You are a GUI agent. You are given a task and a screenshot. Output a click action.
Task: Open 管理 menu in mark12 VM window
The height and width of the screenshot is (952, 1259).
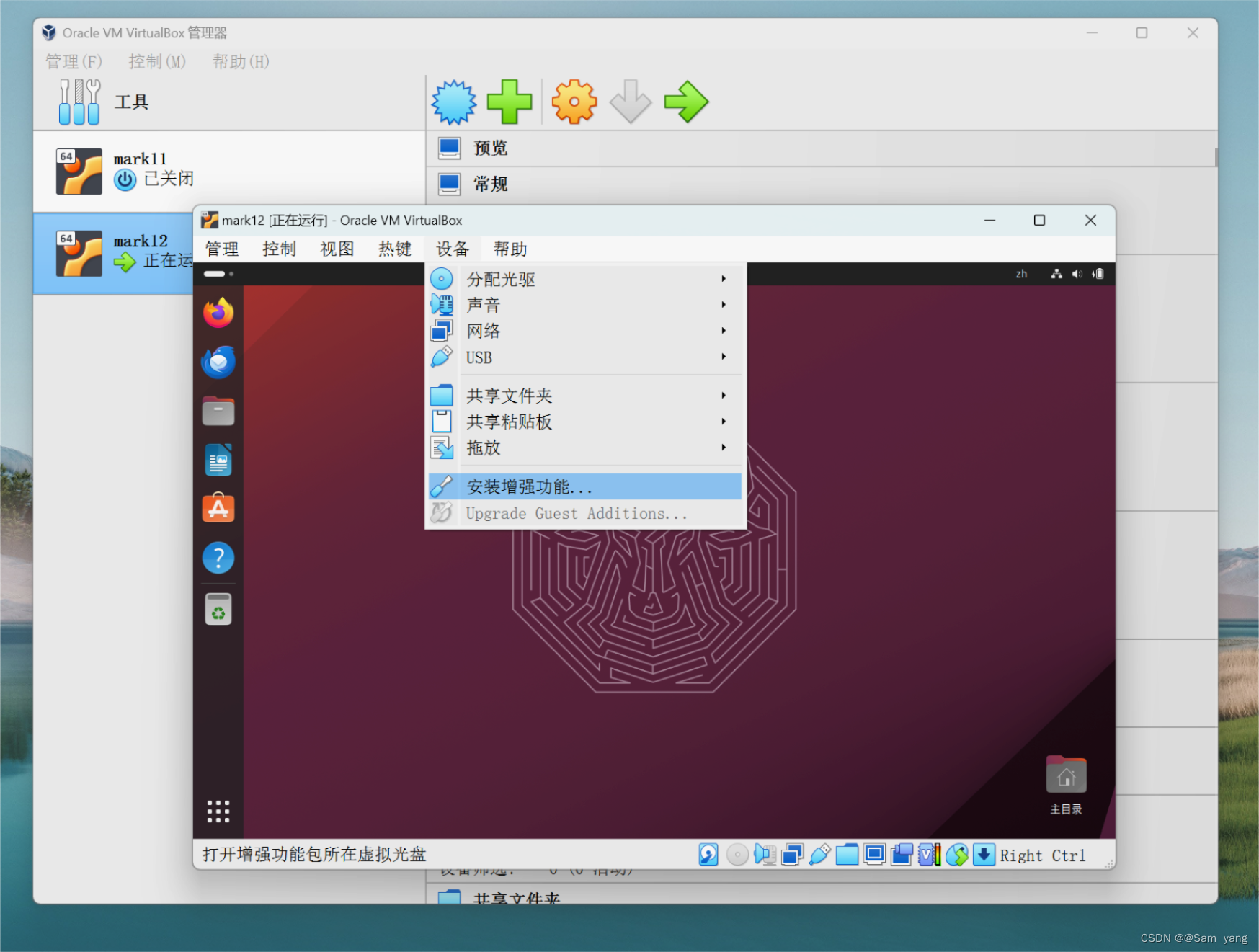click(222, 249)
